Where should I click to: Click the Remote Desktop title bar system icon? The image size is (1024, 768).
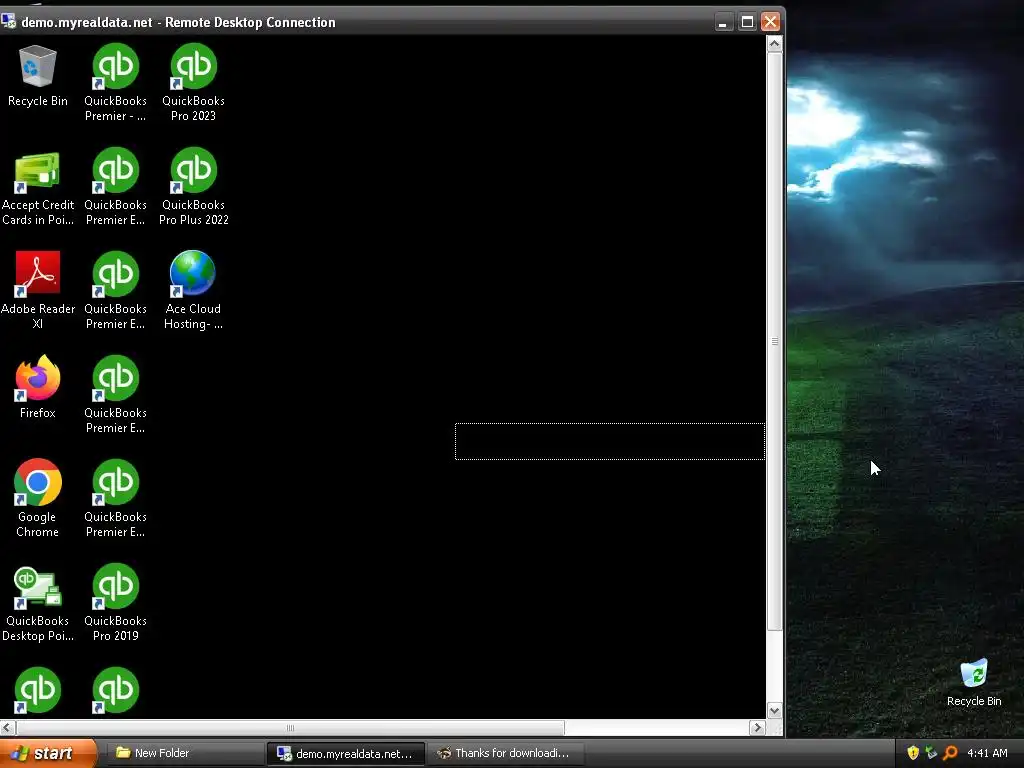point(8,22)
